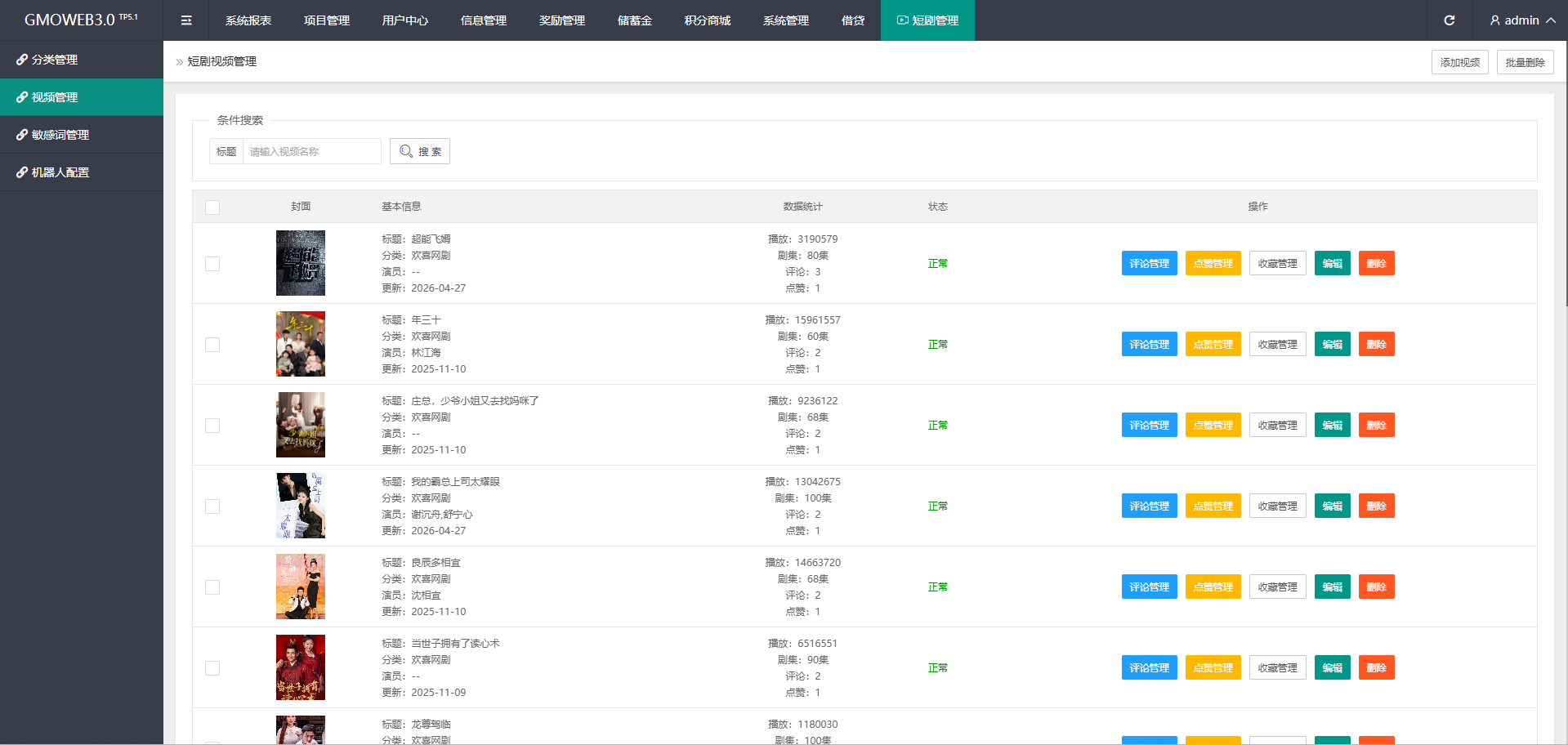Toggle the select-all checkbox in table header
Screen dimensions: 1568x745
(x=212, y=207)
